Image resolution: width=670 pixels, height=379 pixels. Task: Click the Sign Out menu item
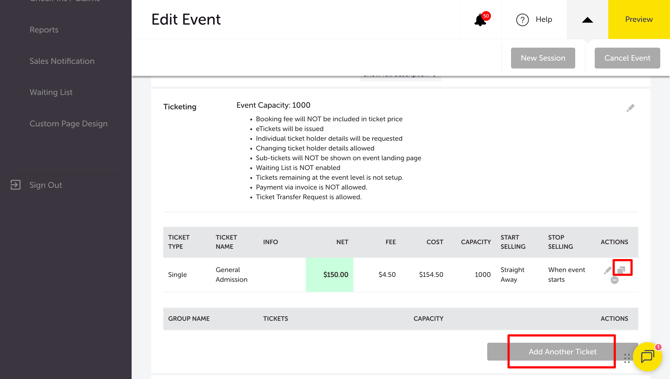point(45,185)
